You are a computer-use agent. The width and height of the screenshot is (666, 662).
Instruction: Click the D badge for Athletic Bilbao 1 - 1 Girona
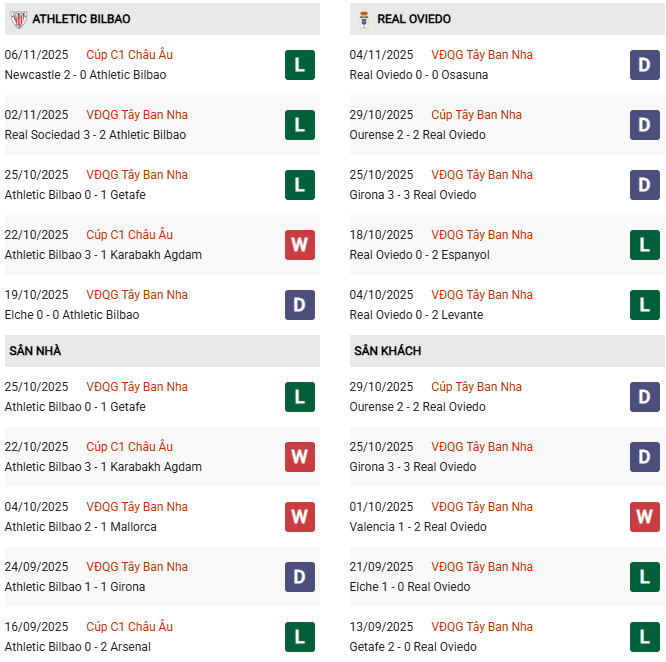(x=299, y=577)
